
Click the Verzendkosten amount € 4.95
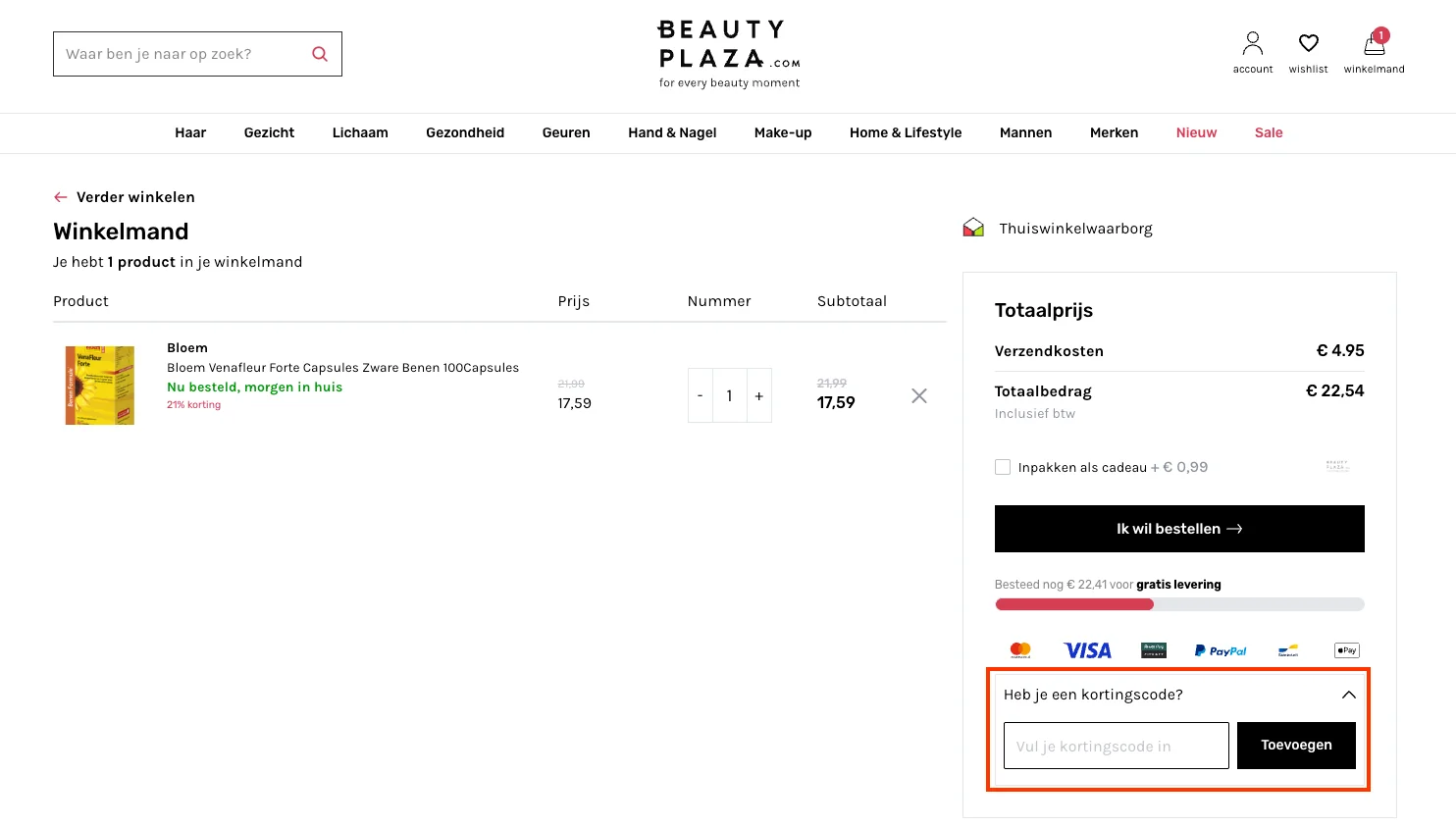[1340, 350]
